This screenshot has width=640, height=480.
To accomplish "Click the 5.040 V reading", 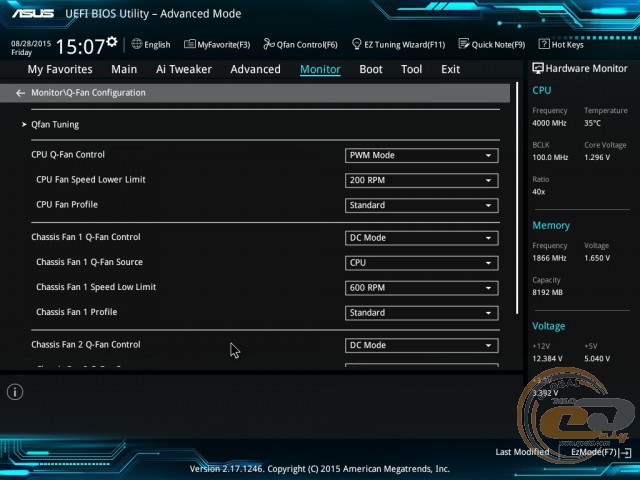I will pos(597,359).
